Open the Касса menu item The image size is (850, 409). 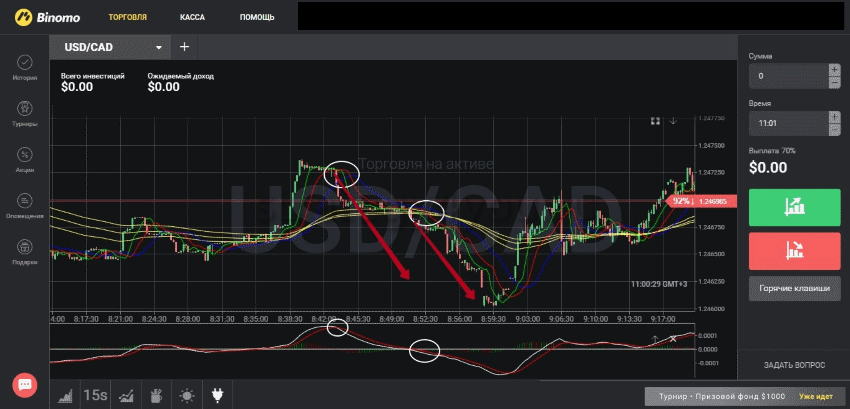pos(192,18)
